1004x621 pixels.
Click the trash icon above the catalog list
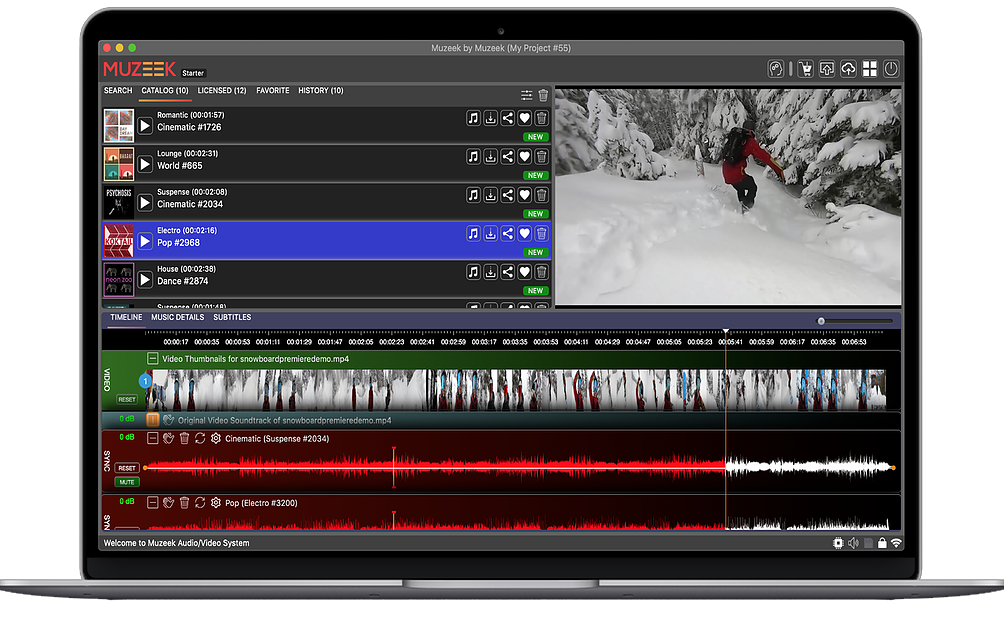pyautogui.click(x=543, y=95)
